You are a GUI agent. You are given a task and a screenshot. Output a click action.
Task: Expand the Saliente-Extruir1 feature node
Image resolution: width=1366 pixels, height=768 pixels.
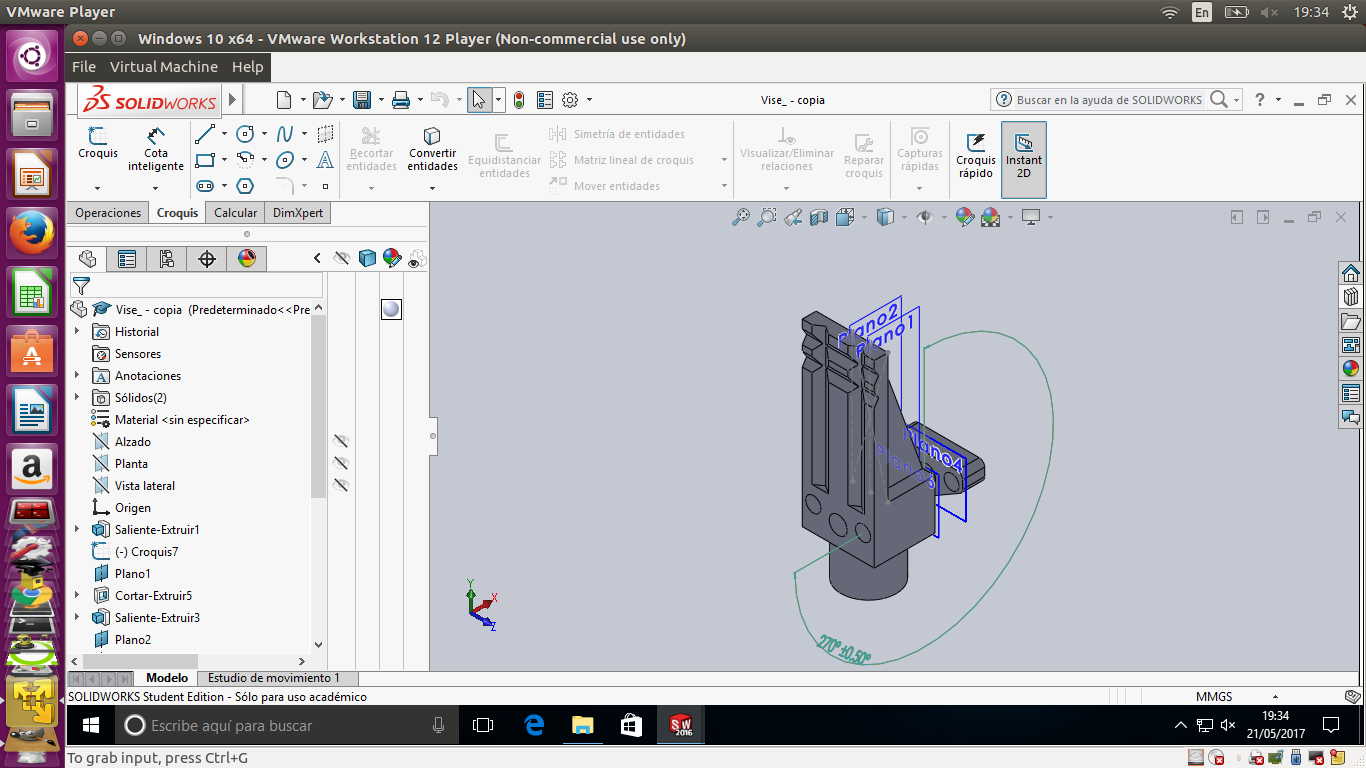click(77, 530)
